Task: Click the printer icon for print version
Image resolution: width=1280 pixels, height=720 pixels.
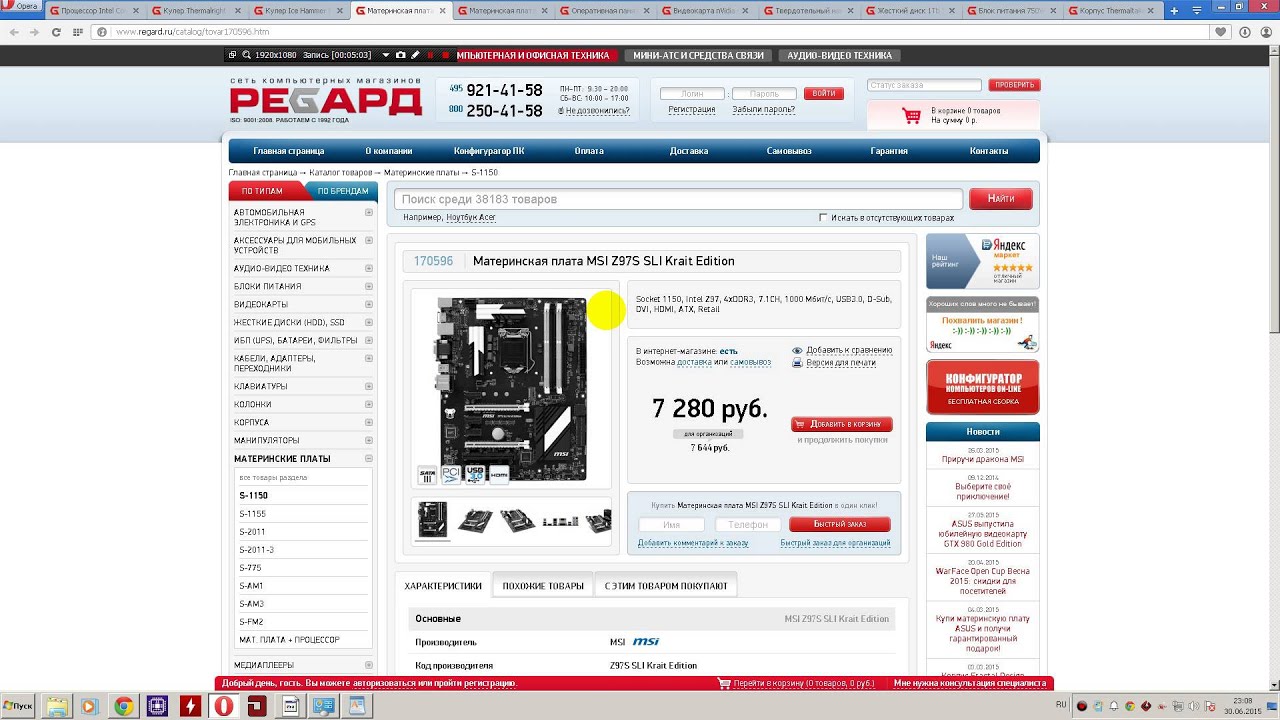Action: click(x=797, y=362)
